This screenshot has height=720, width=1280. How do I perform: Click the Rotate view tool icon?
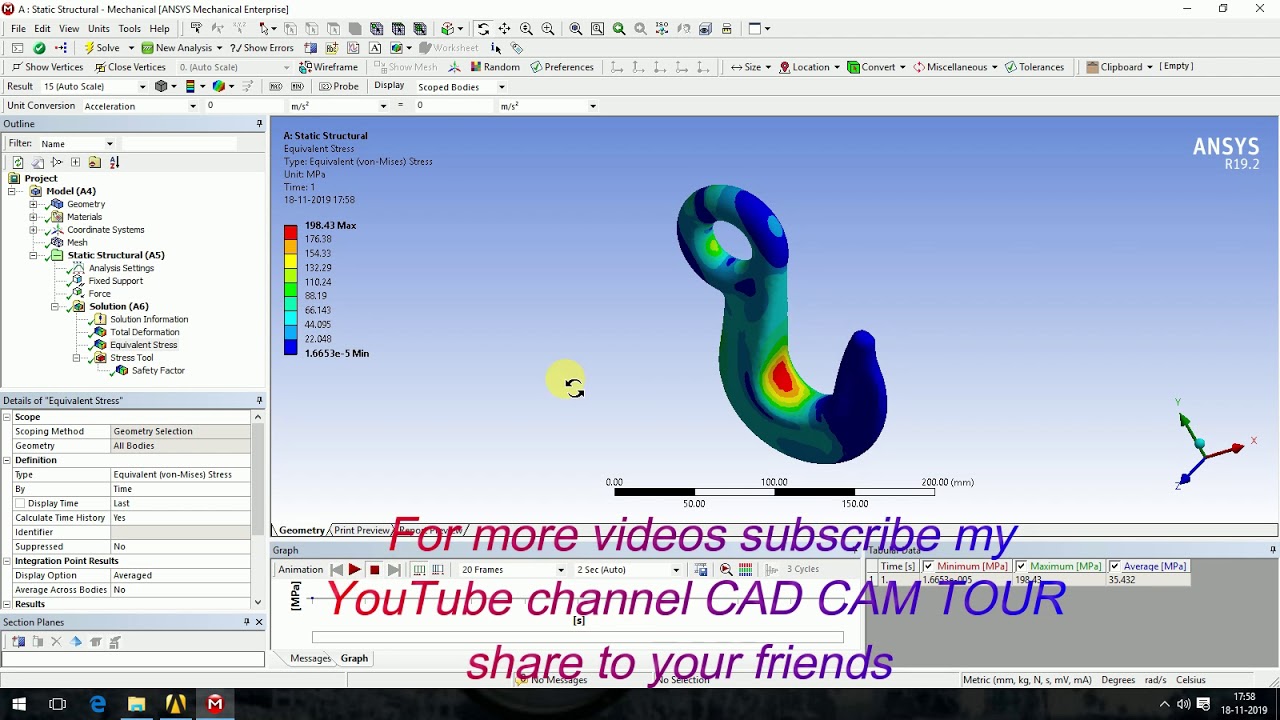click(x=483, y=29)
